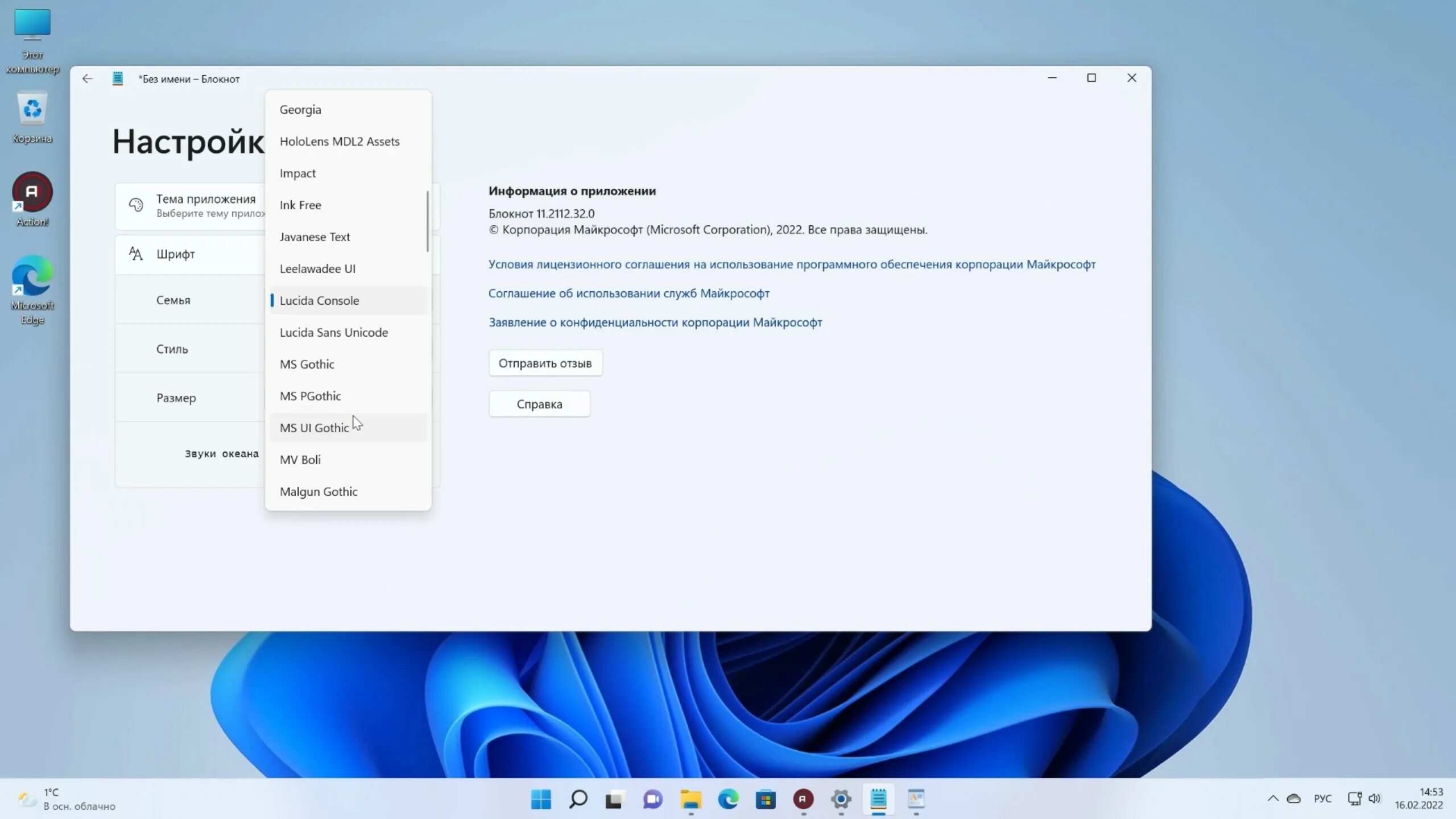Click the Search icon in taskbar
Screen dimensions: 1456x819
(x=578, y=799)
